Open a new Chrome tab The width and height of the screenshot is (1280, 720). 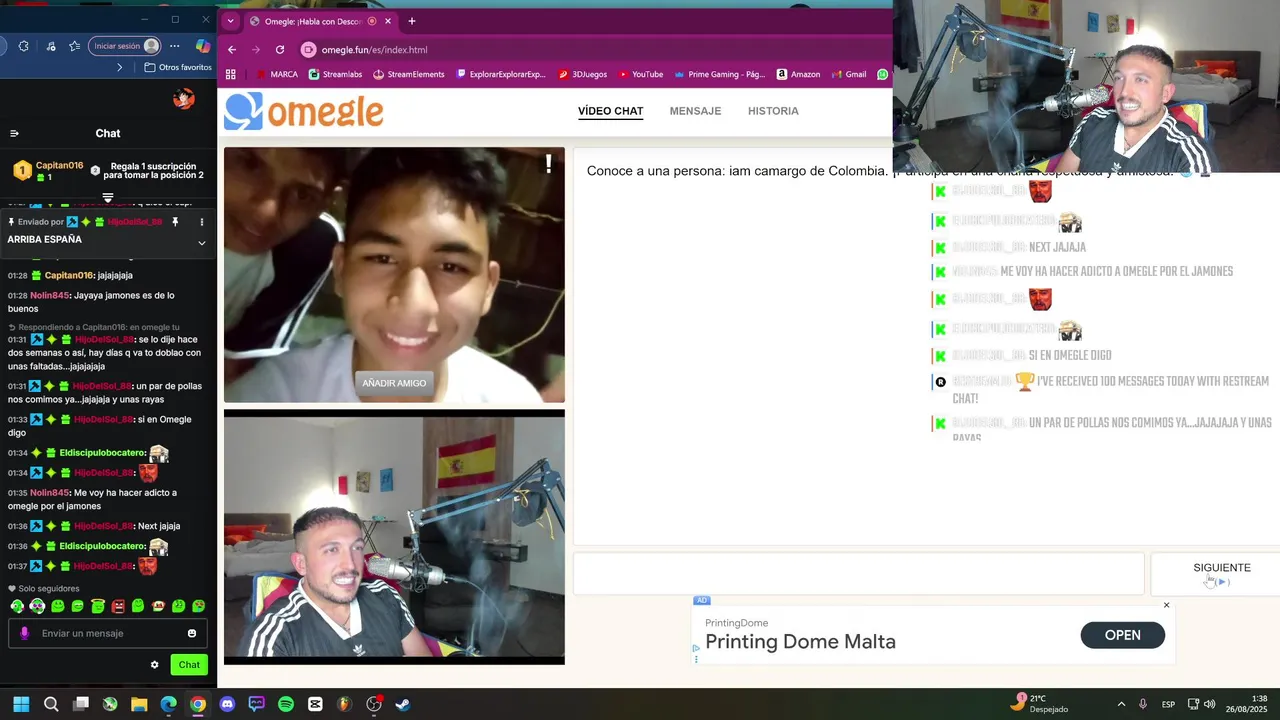(x=411, y=21)
